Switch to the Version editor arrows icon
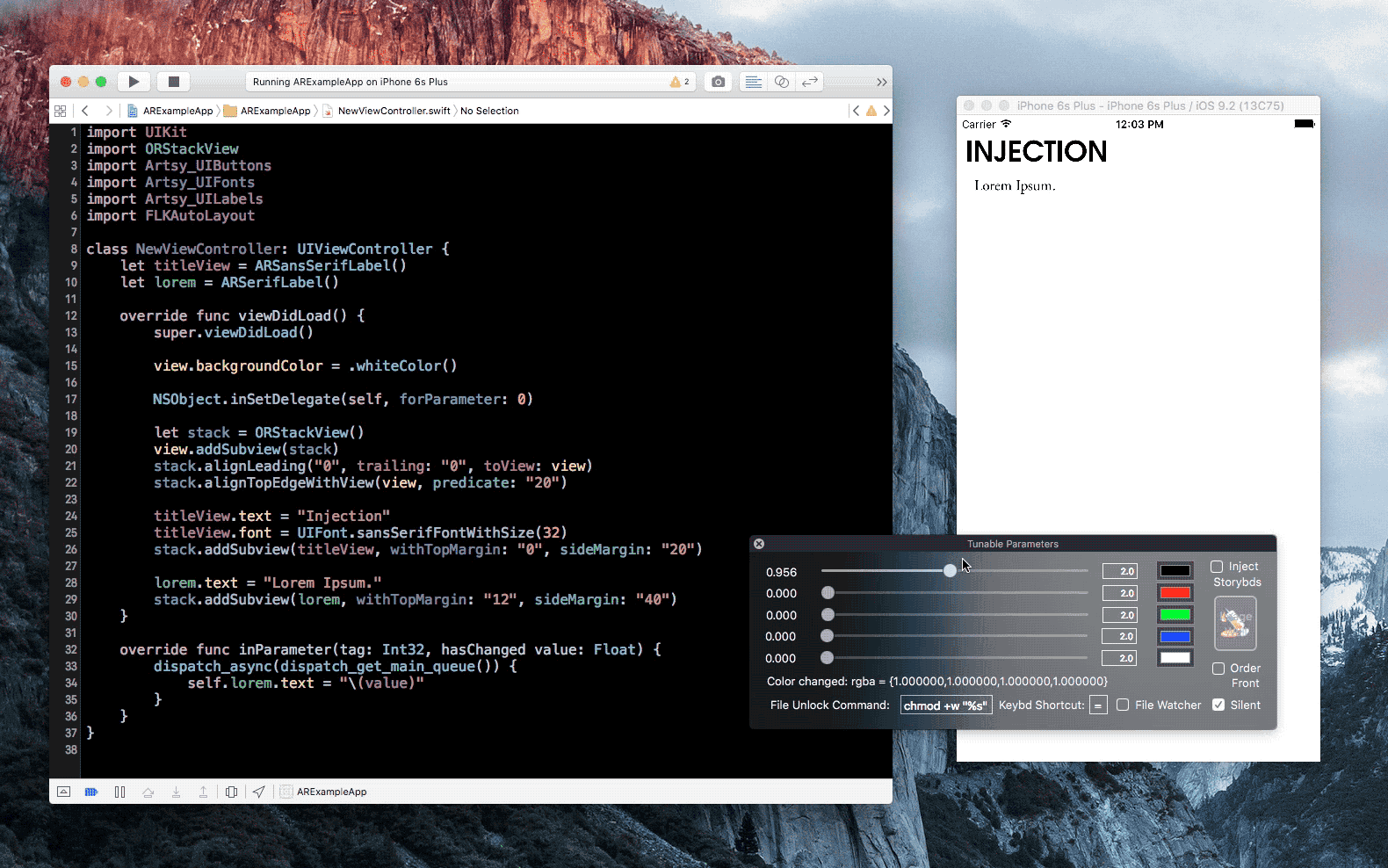Screen dimensions: 1388x868 [x=810, y=82]
